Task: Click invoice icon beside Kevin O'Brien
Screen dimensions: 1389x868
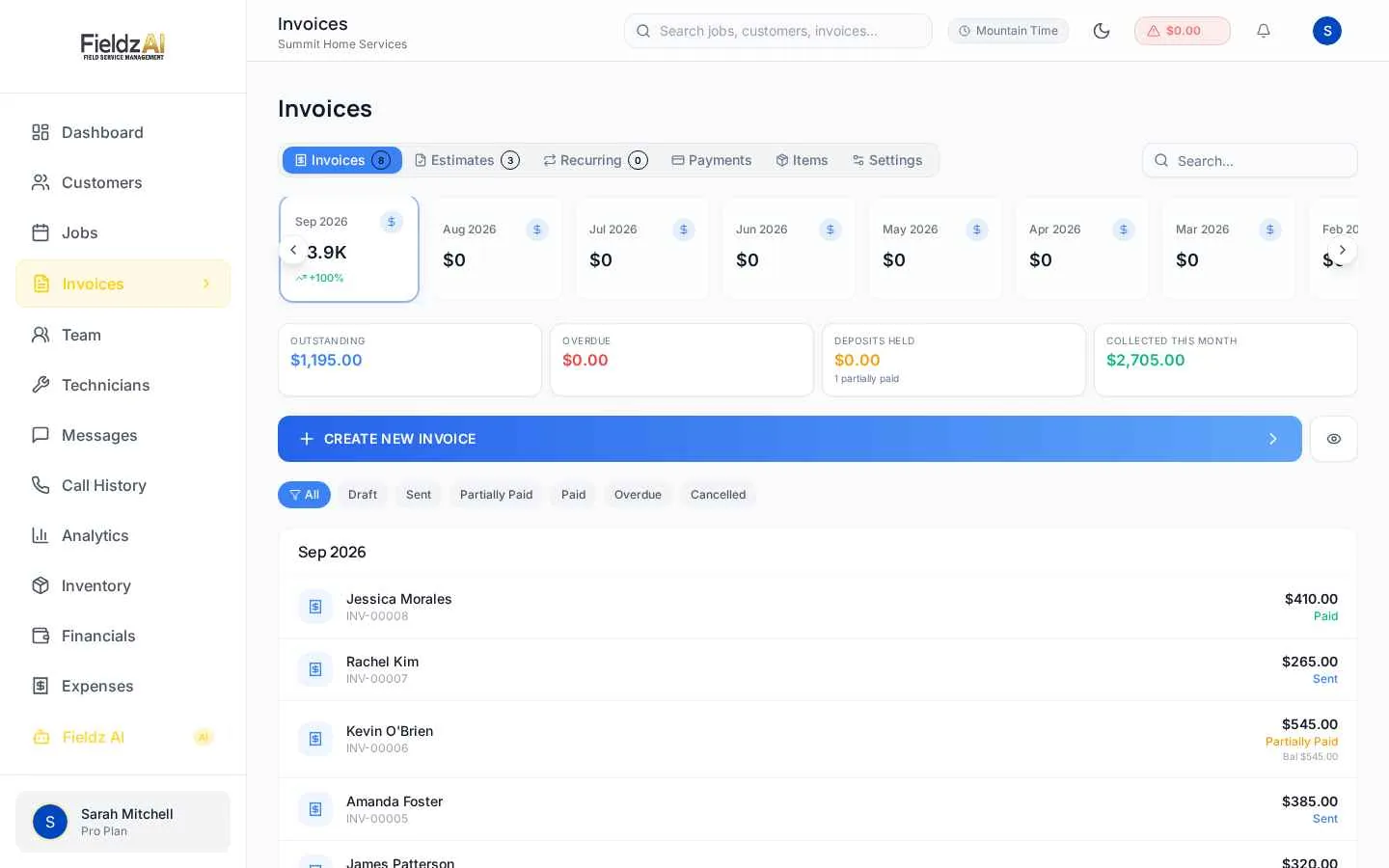Action: tap(315, 739)
